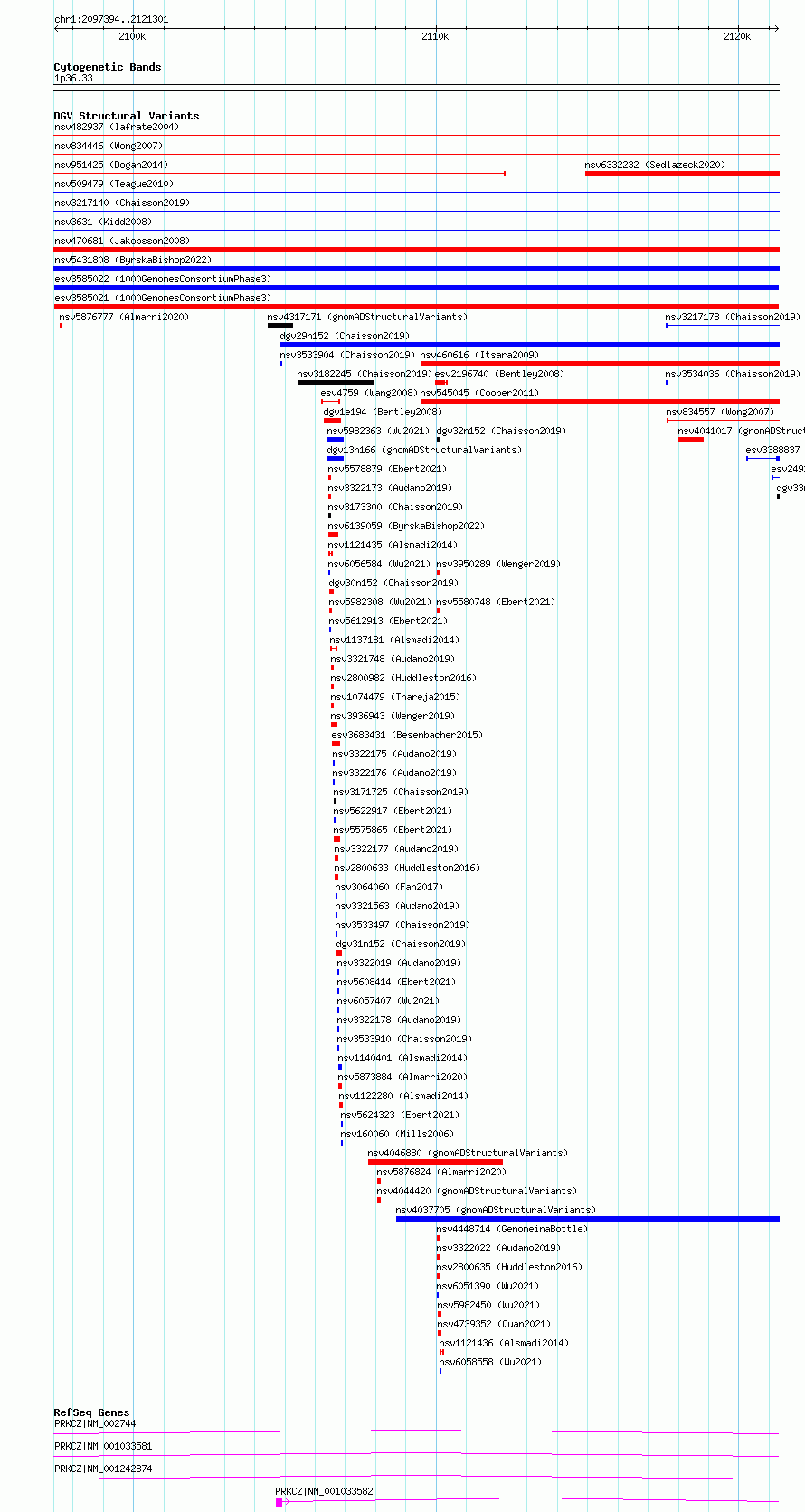Select nsv3322173 (Audano2019) variant
The height and width of the screenshot is (1512, 805).
pyautogui.click(x=390, y=488)
